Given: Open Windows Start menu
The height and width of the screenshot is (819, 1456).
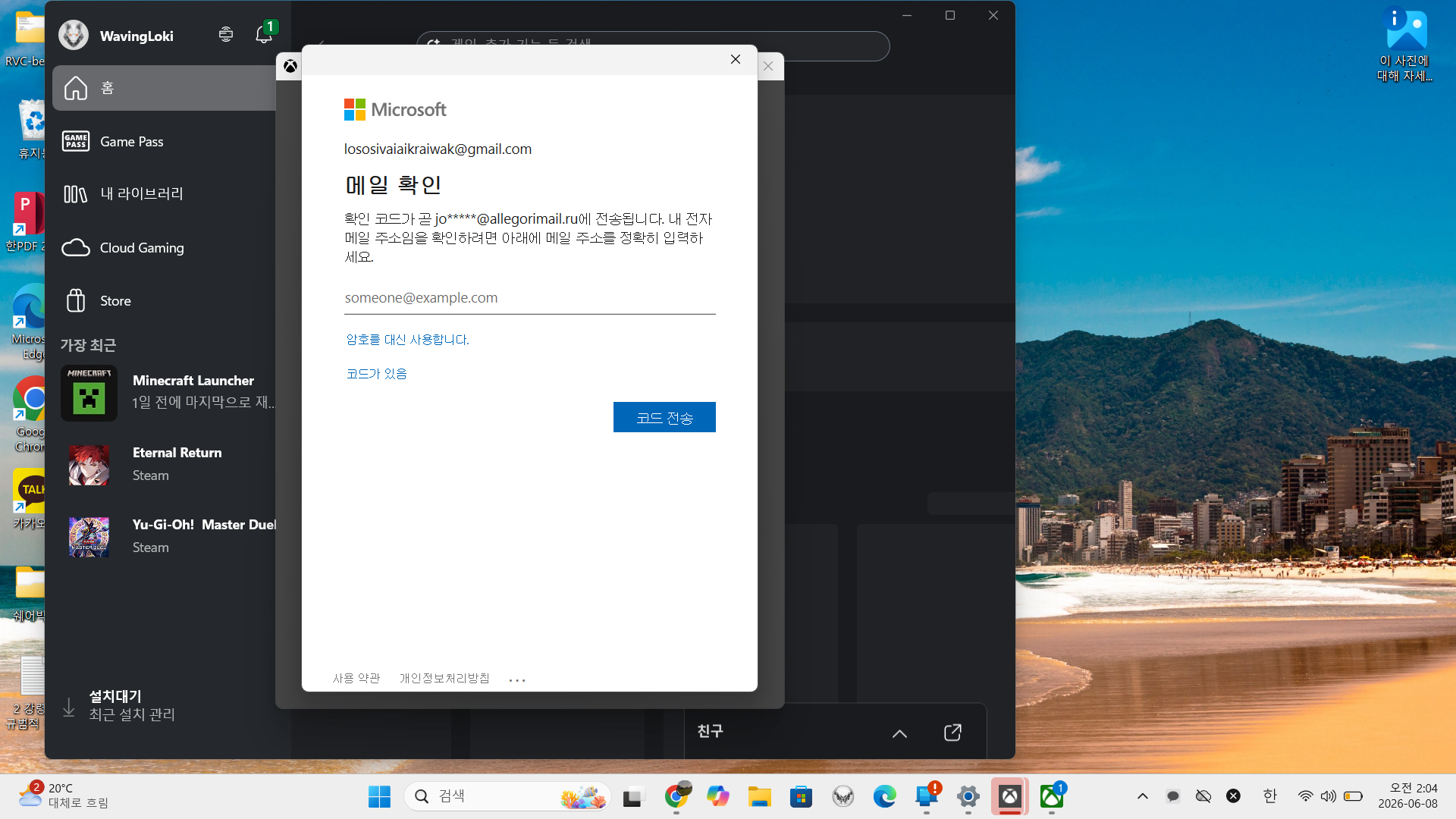Looking at the screenshot, I should tap(379, 796).
